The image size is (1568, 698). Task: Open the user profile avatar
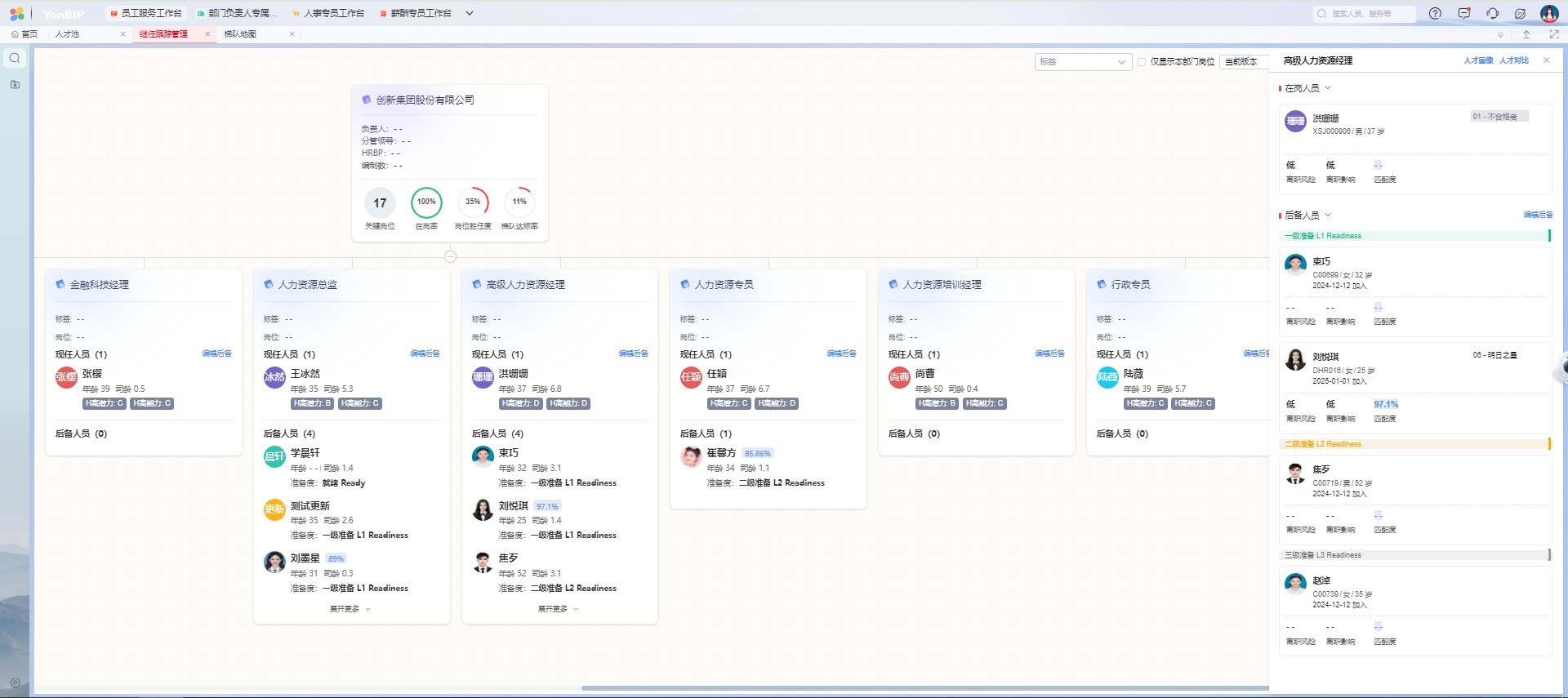click(x=1549, y=13)
